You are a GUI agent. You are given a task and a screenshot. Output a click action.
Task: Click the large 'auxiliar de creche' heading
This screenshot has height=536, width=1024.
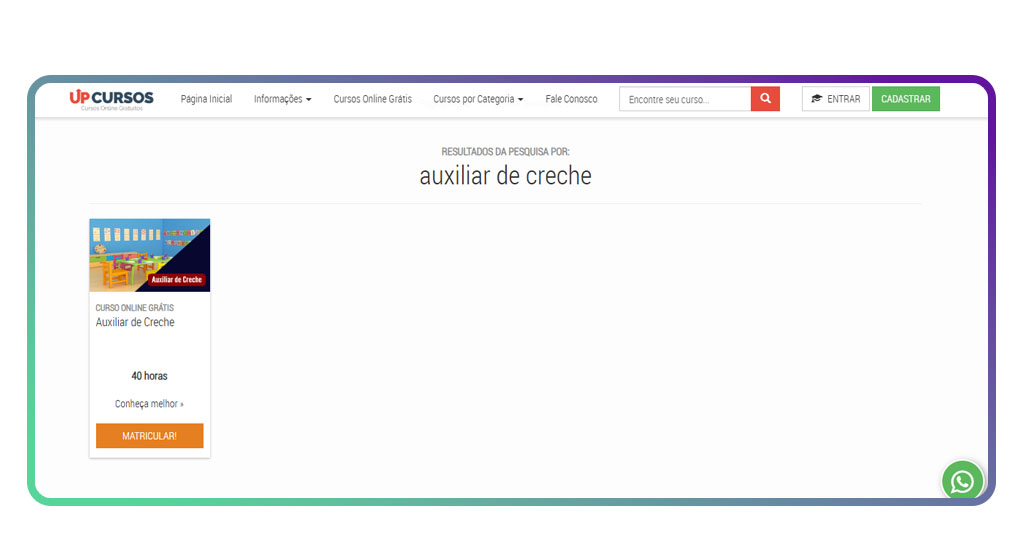[x=505, y=176]
